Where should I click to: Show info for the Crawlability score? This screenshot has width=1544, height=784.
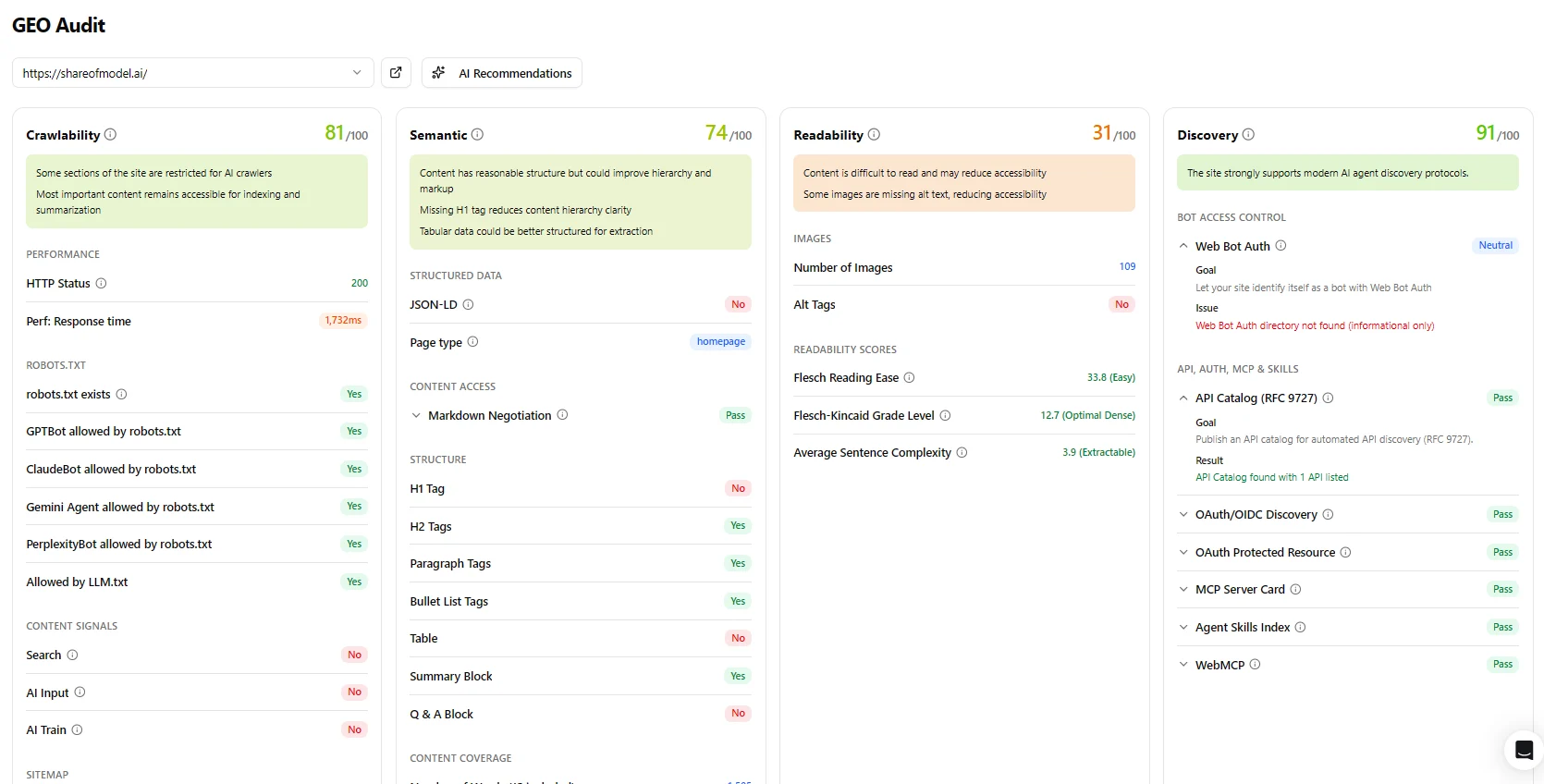(x=110, y=135)
